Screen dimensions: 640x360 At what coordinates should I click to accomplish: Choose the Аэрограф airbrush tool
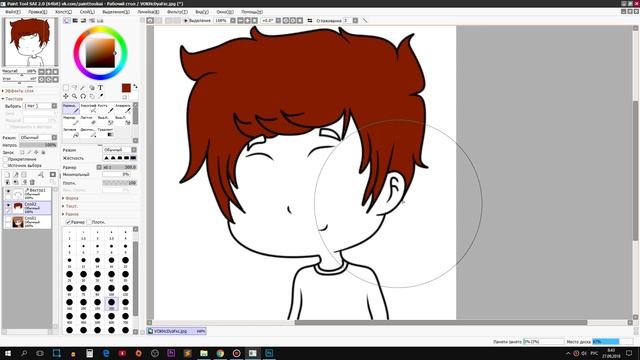pos(88,108)
